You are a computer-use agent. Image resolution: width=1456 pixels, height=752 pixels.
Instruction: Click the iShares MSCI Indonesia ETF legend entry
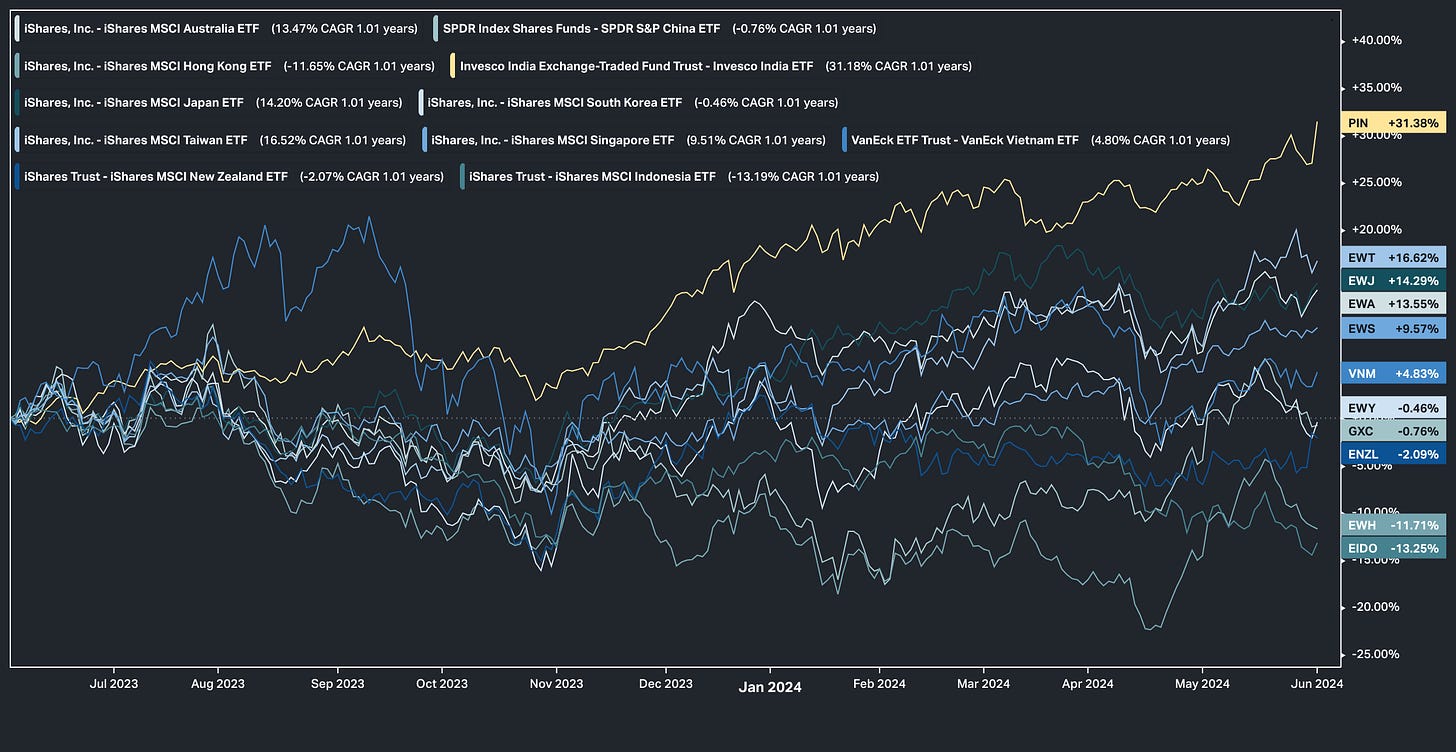(672, 176)
